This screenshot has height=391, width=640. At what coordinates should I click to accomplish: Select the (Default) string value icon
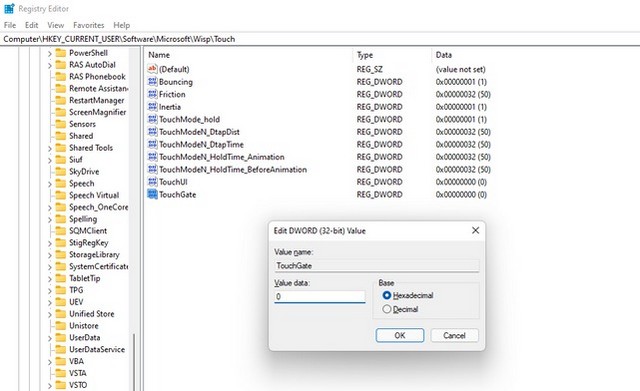pyautogui.click(x=152, y=69)
